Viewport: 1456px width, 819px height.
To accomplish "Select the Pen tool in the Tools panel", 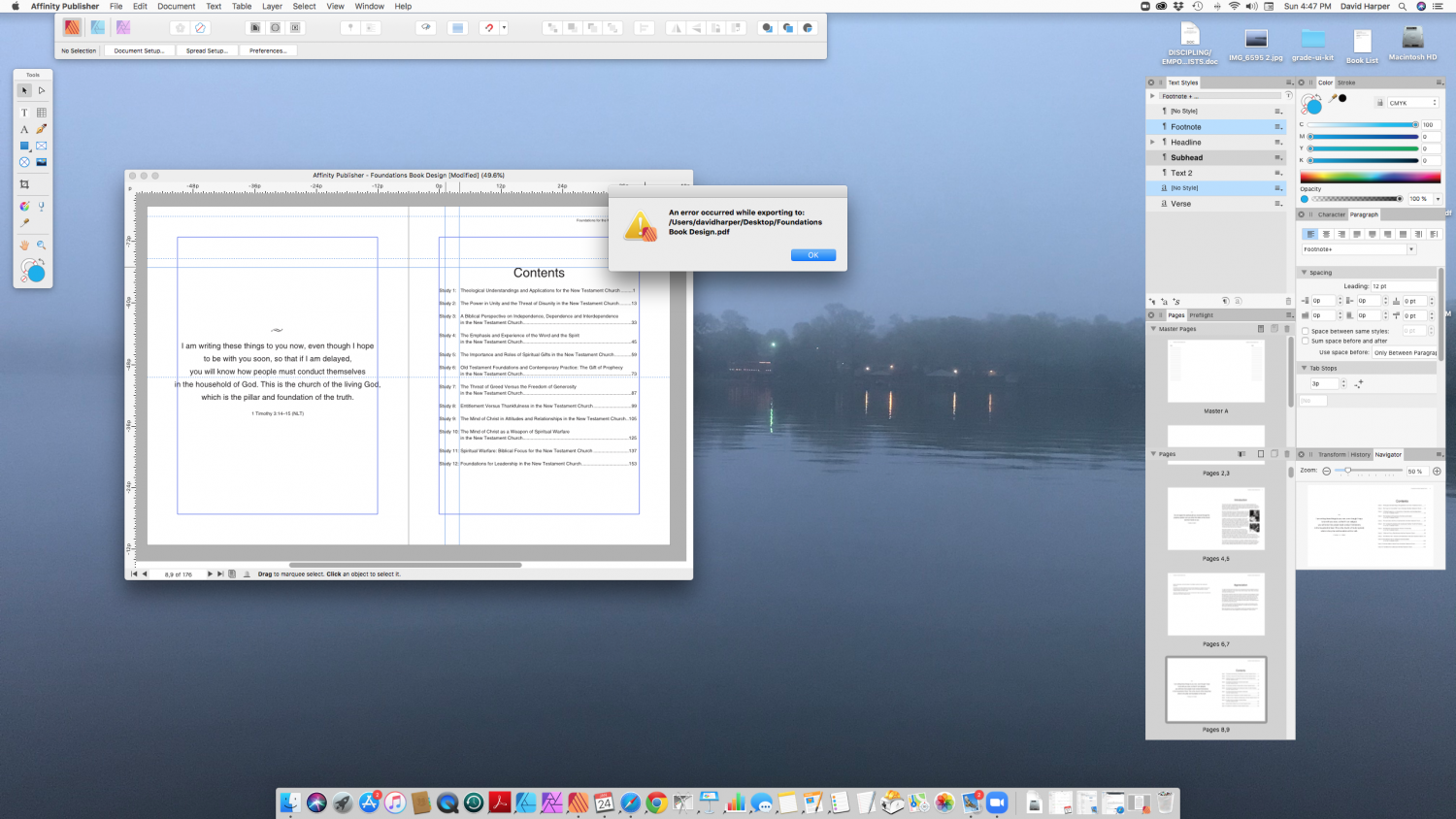I will click(41, 129).
